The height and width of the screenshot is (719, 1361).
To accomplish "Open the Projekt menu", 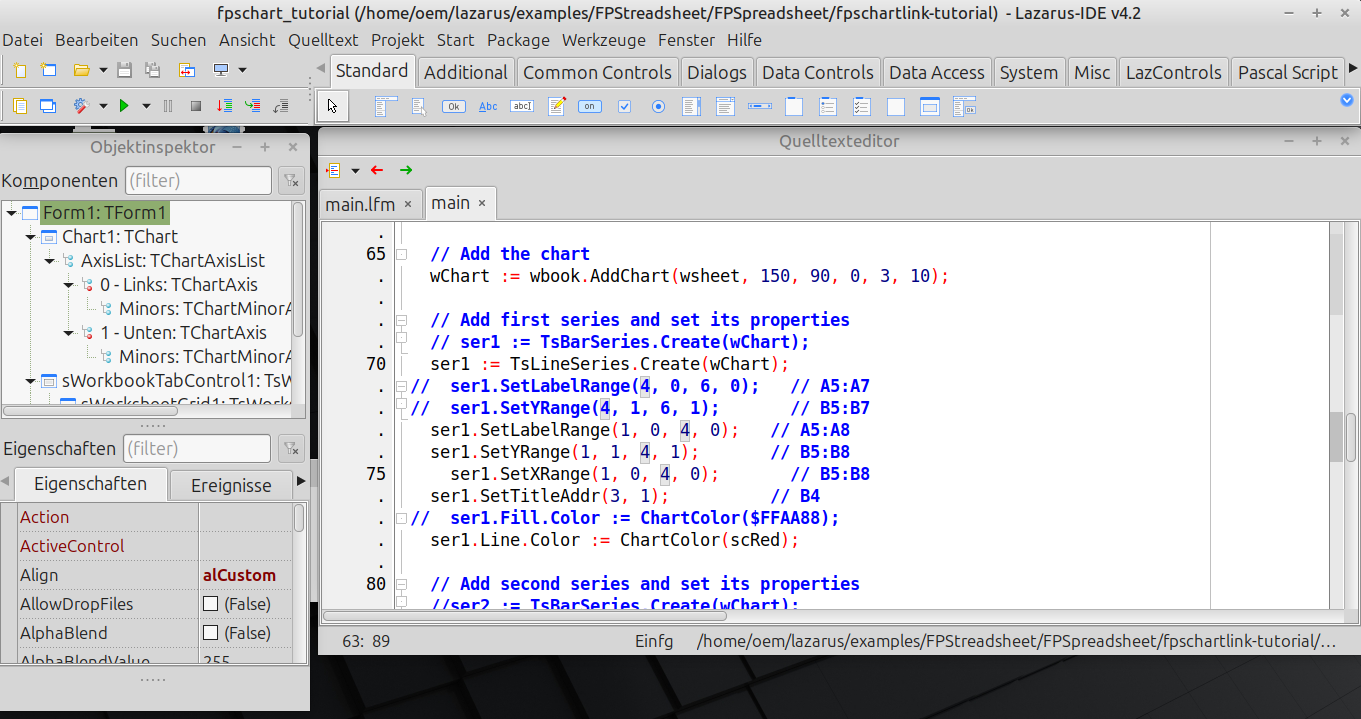I will (397, 40).
